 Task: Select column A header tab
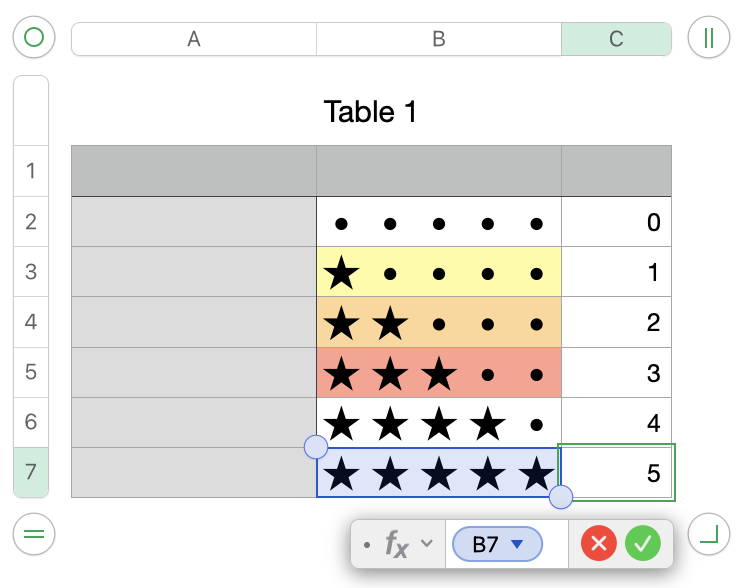(194, 39)
